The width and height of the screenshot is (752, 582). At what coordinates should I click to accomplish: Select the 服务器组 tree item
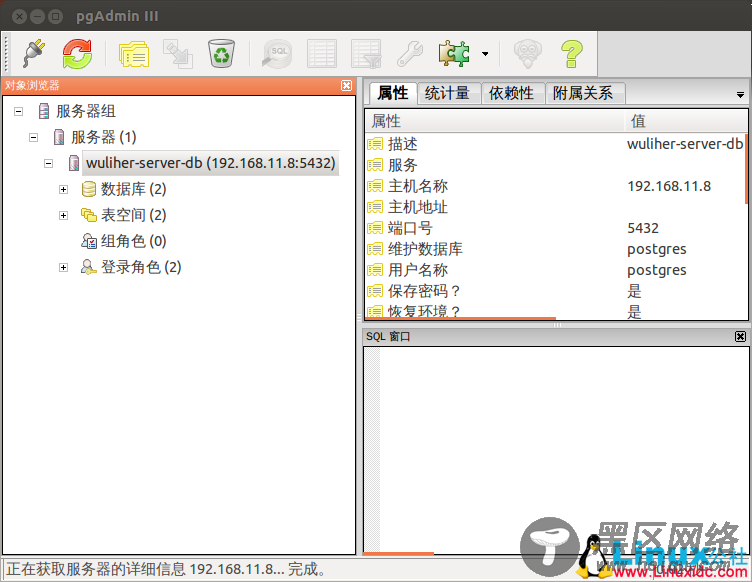point(86,111)
